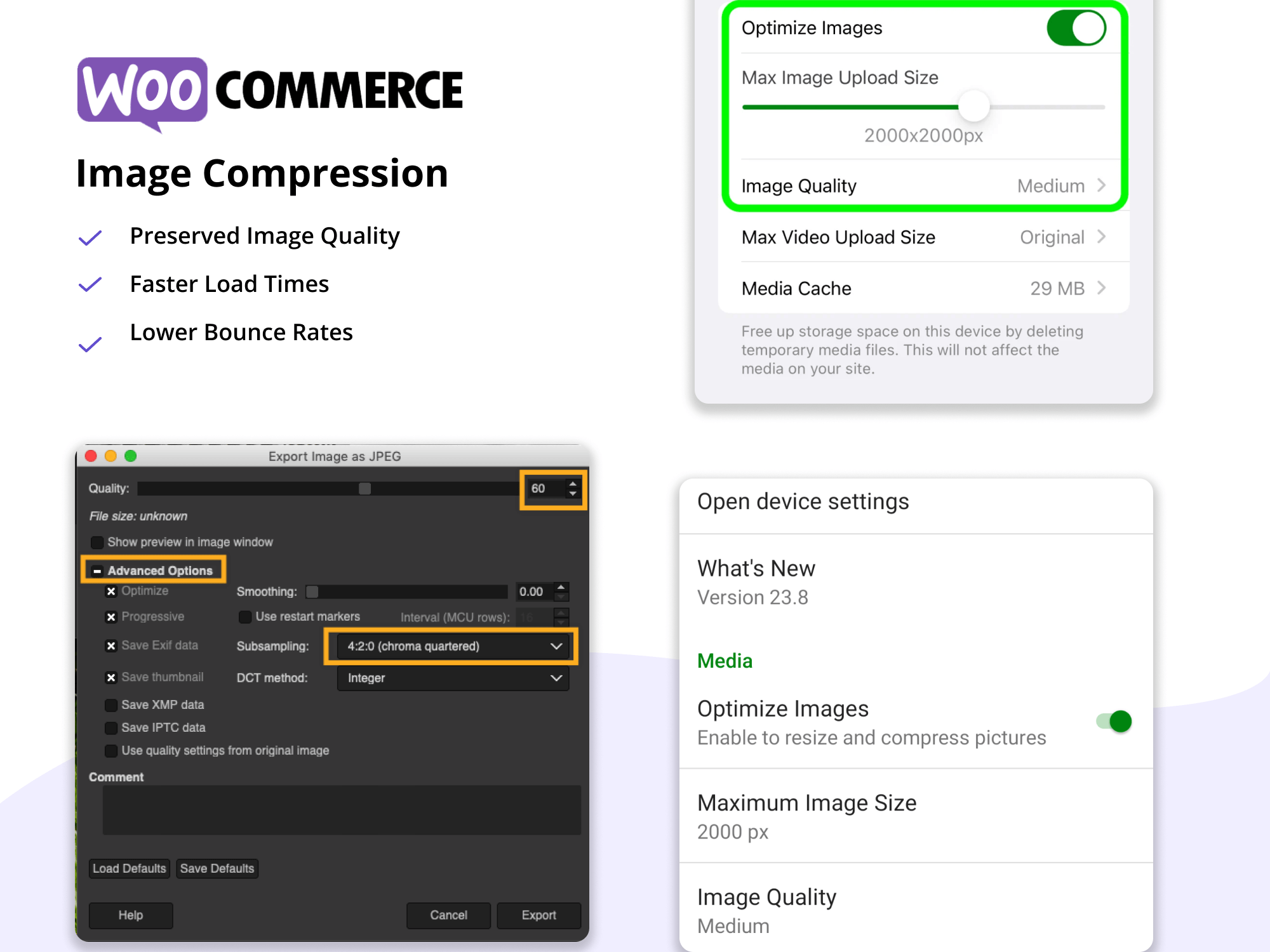The height and width of the screenshot is (952, 1270).
Task: Enable Show preview in image window
Action: pyautogui.click(x=97, y=542)
